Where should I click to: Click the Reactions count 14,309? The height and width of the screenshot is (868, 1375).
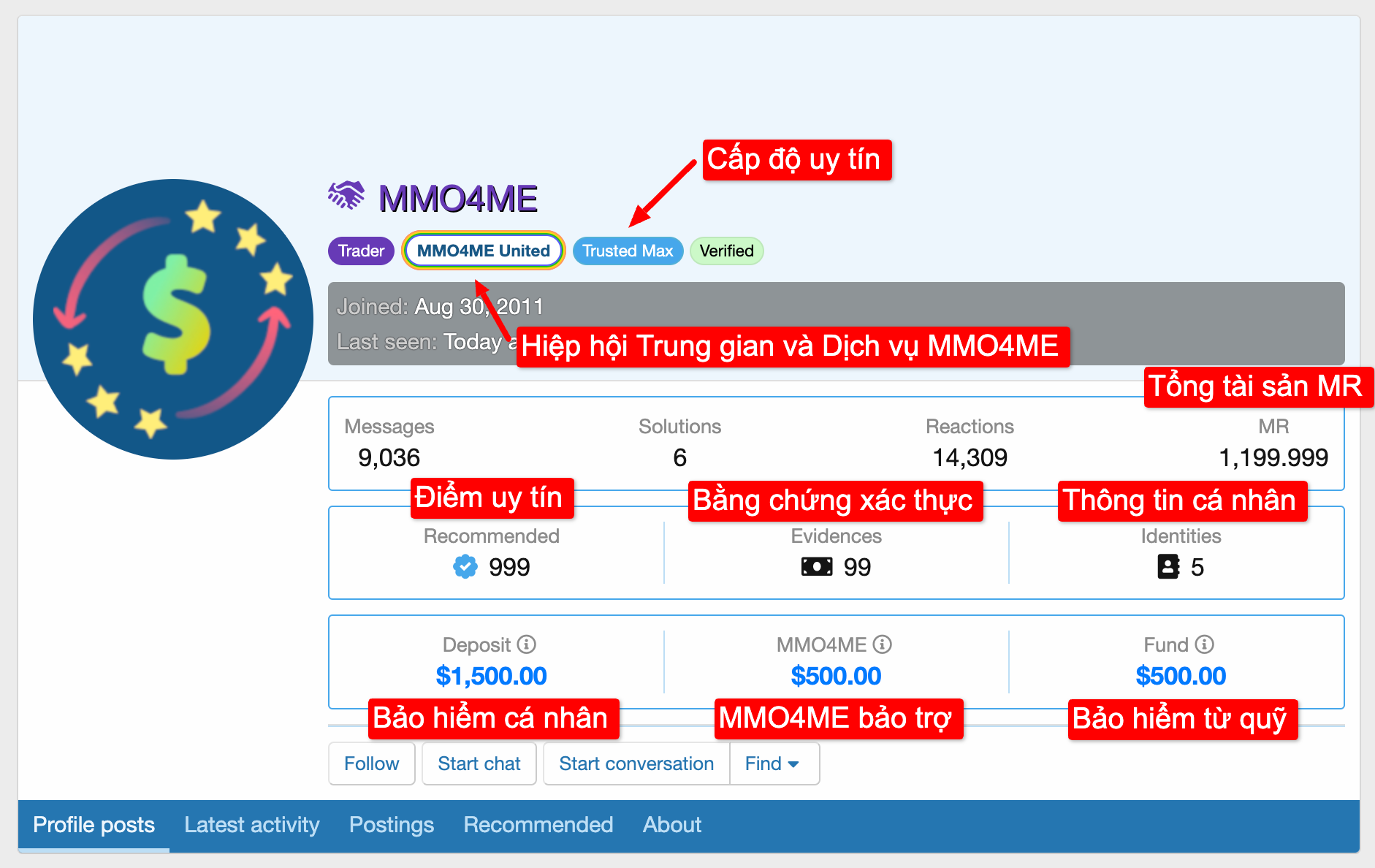coord(970,458)
